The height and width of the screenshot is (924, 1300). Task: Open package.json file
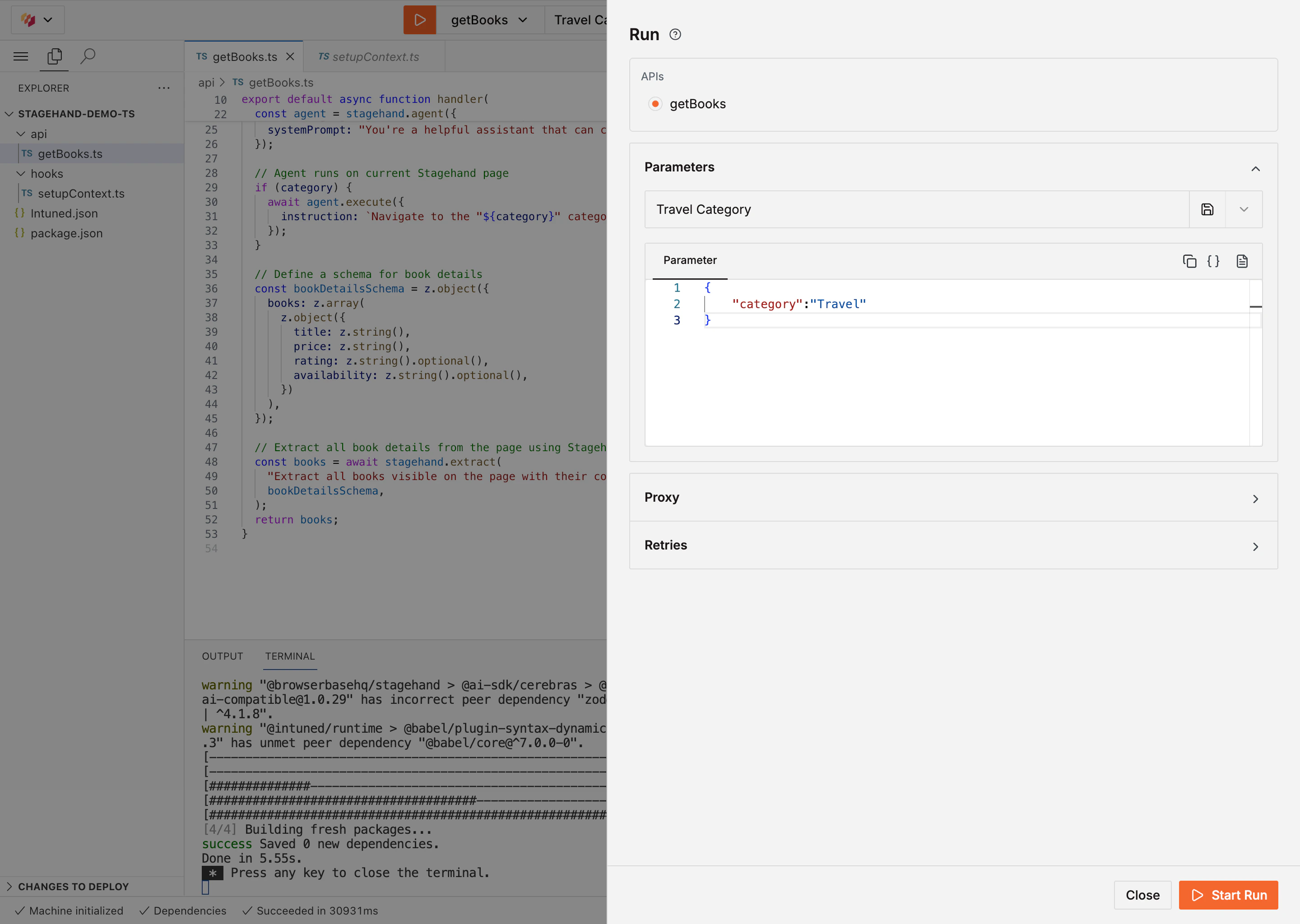[x=66, y=233]
